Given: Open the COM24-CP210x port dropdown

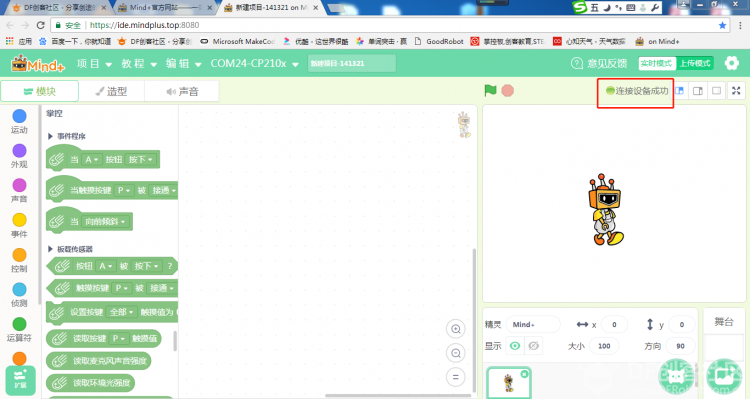Looking at the screenshot, I should [254, 64].
